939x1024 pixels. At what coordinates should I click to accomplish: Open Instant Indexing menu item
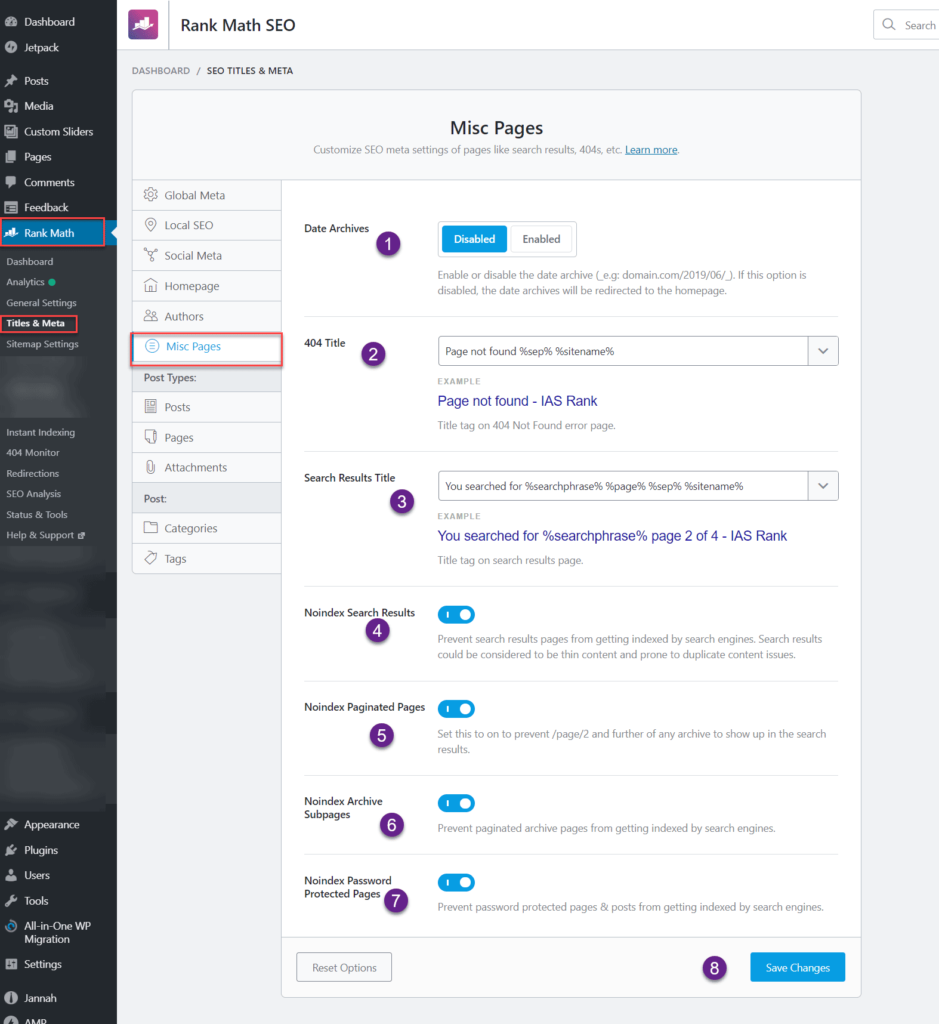pos(40,432)
